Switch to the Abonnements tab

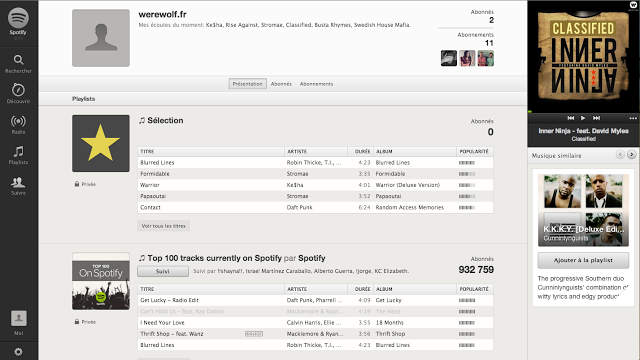pyautogui.click(x=316, y=84)
